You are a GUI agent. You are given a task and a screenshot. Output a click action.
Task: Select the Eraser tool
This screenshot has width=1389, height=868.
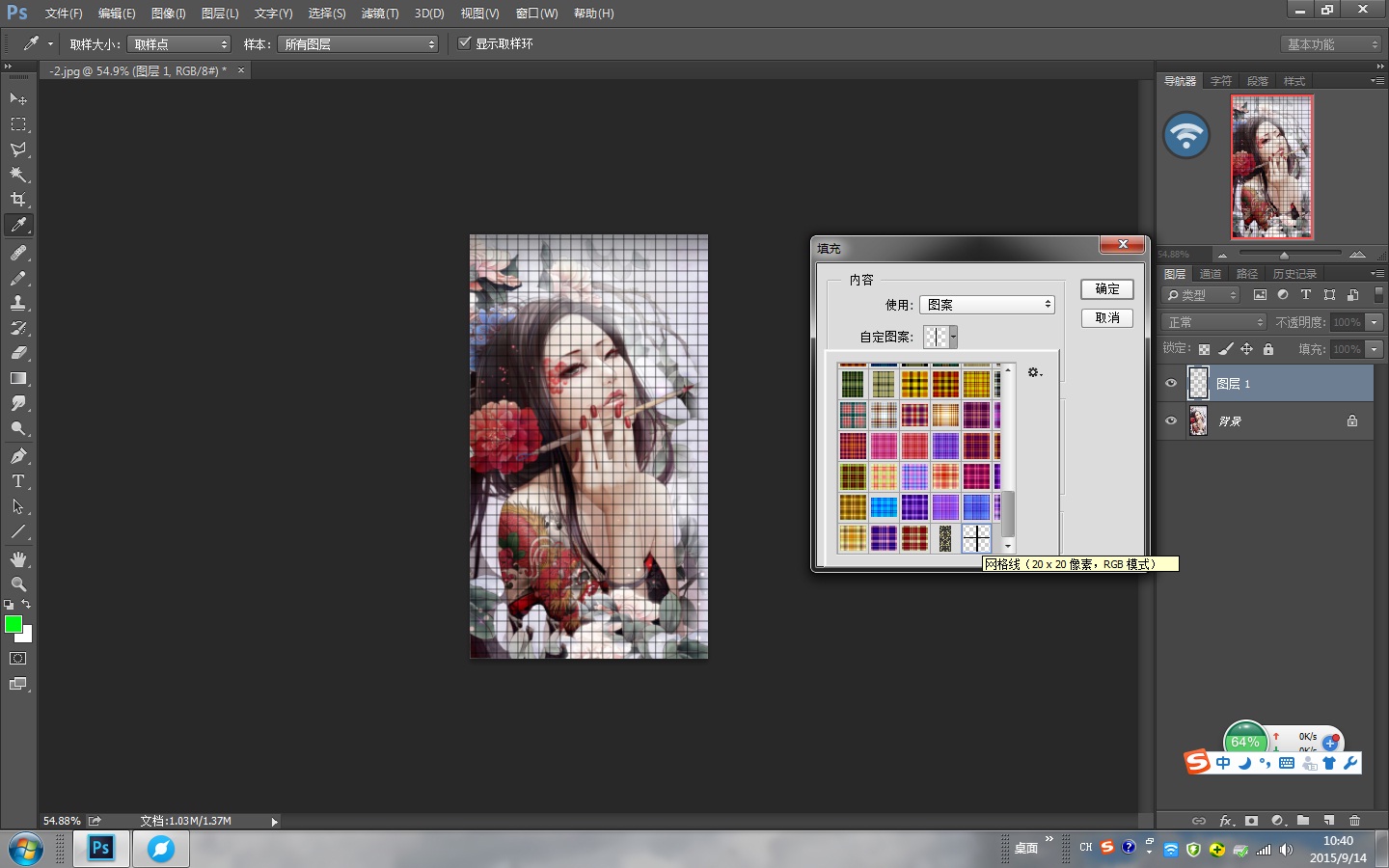[x=18, y=353]
